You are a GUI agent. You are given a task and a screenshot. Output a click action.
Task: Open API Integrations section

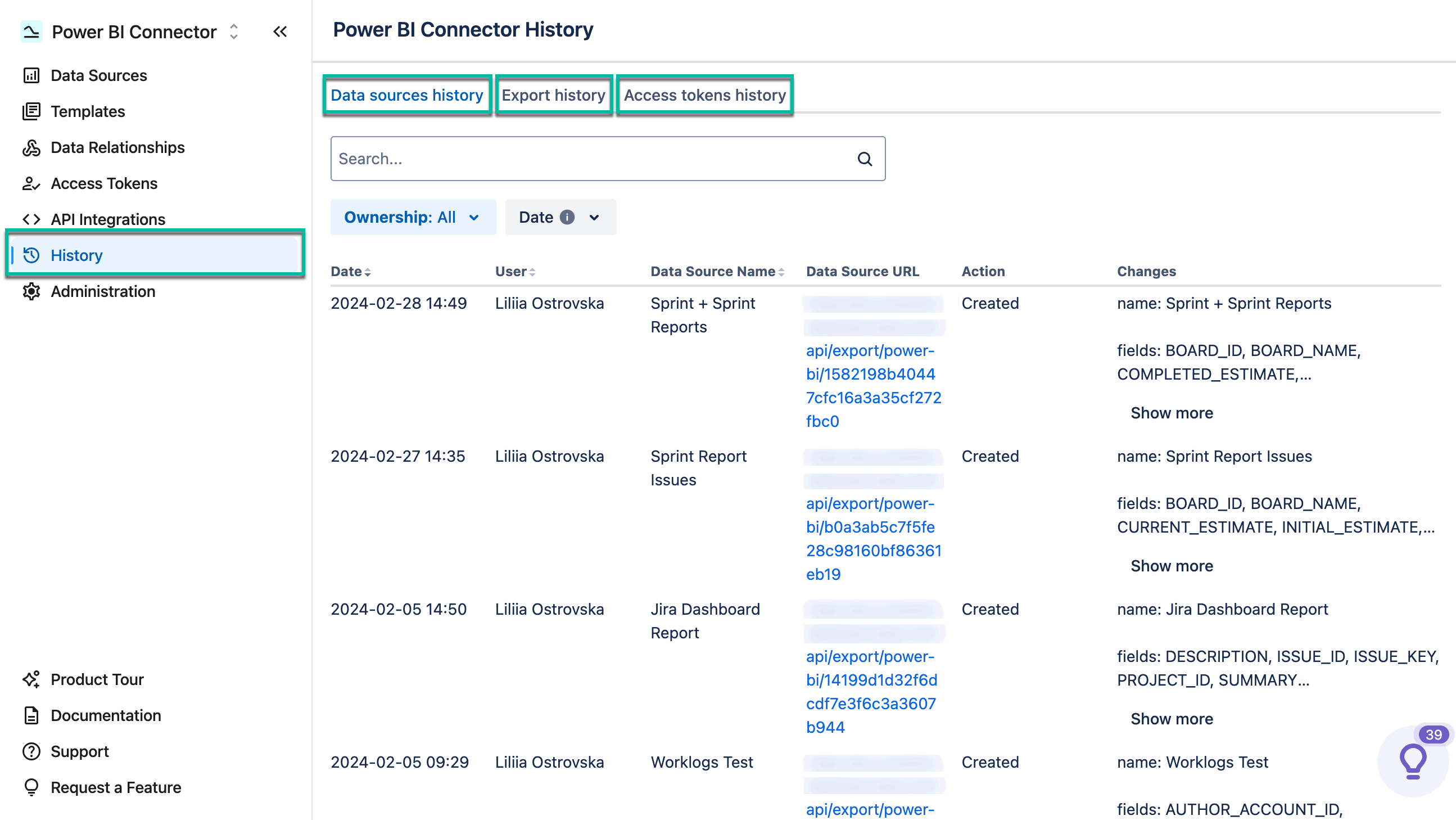click(x=32, y=219)
